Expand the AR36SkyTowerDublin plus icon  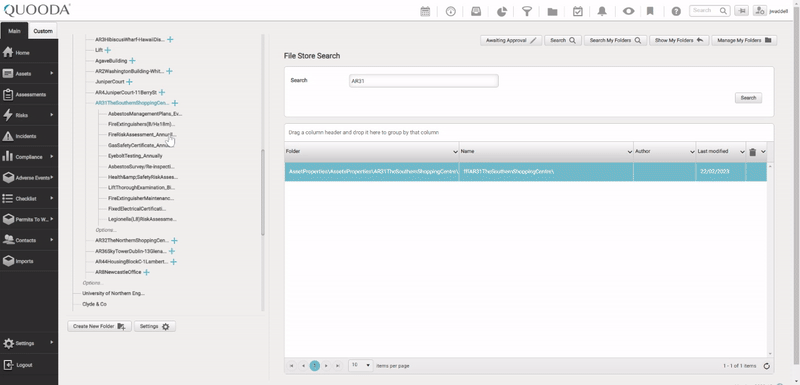[x=172, y=251]
